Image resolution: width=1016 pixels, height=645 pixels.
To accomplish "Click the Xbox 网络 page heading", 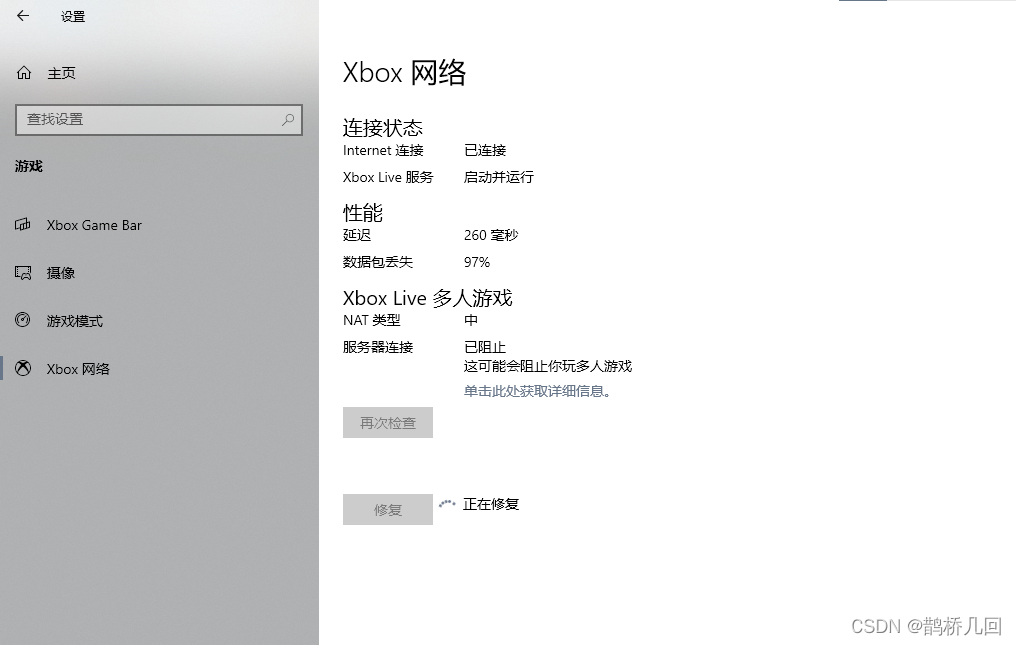I will (404, 72).
